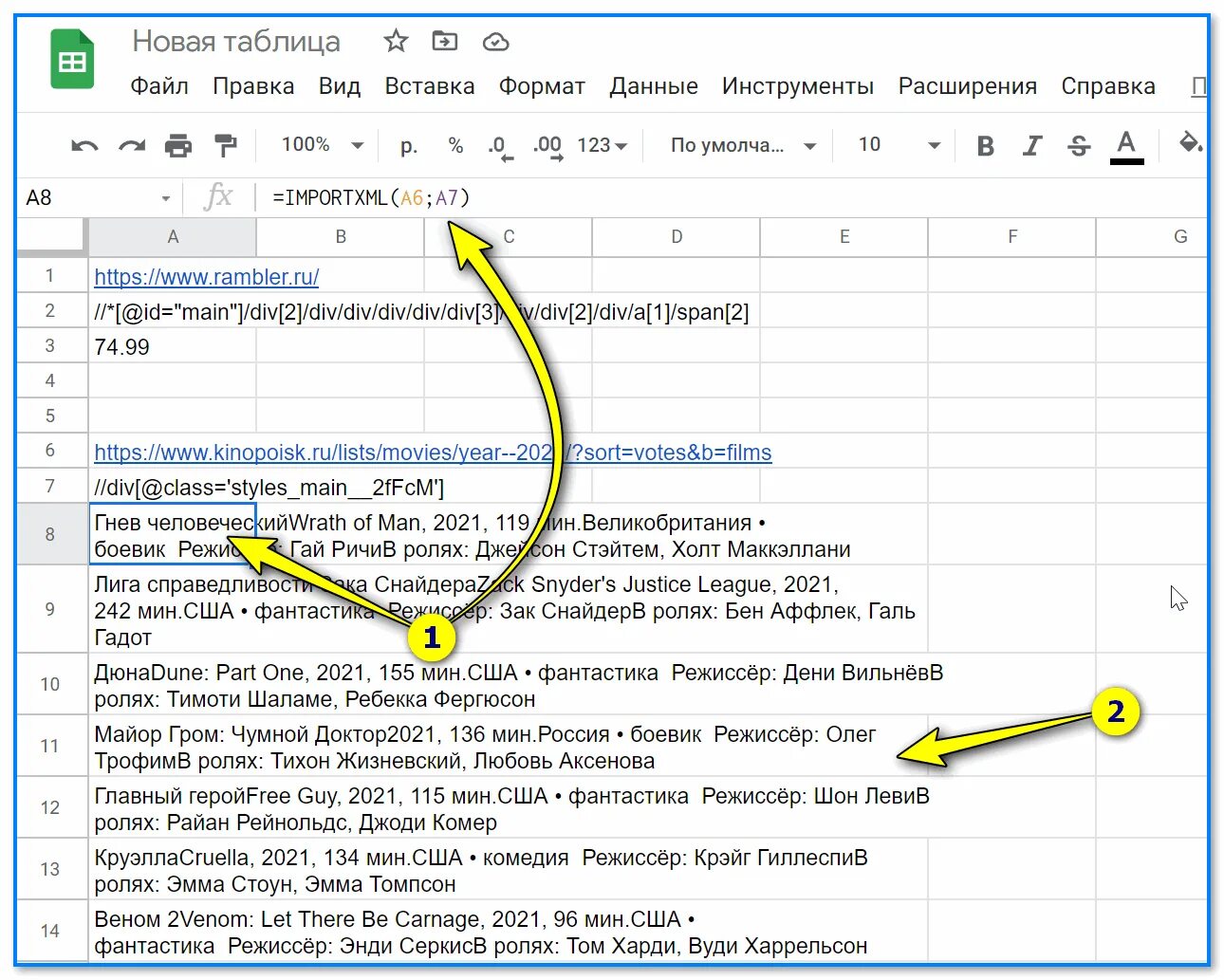Select row 4 header
Image resolution: width=1224 pixels, height=980 pixels.
tap(50, 381)
